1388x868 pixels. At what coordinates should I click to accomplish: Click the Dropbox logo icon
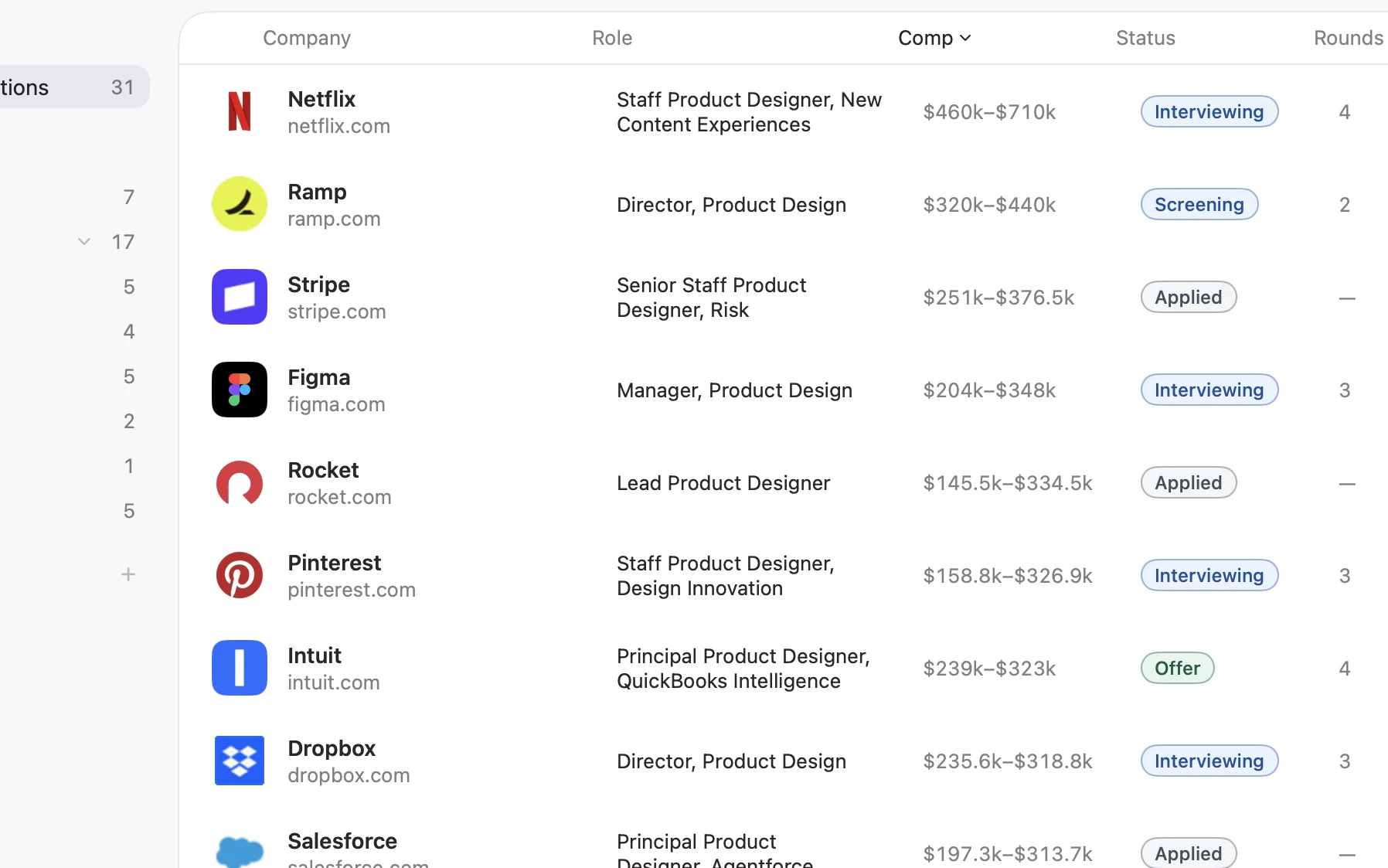click(240, 761)
